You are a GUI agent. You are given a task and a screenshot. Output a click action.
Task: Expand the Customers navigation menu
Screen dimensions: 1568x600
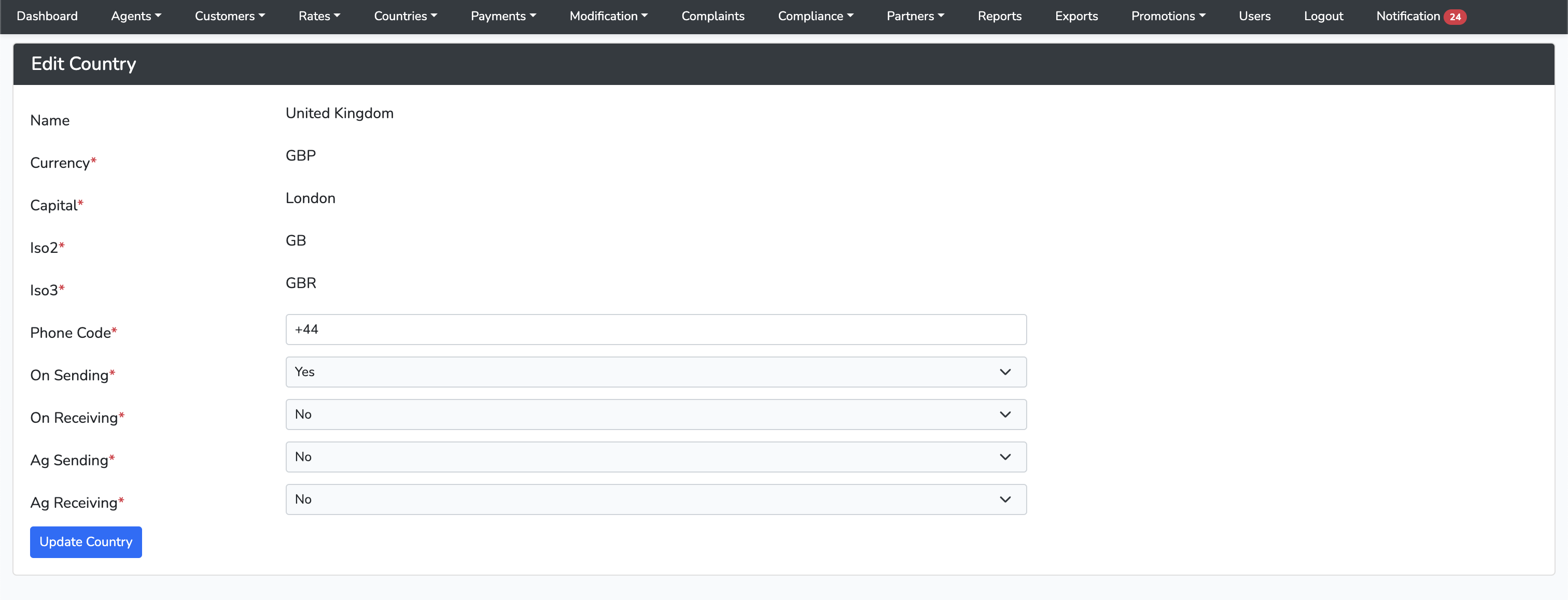point(230,17)
